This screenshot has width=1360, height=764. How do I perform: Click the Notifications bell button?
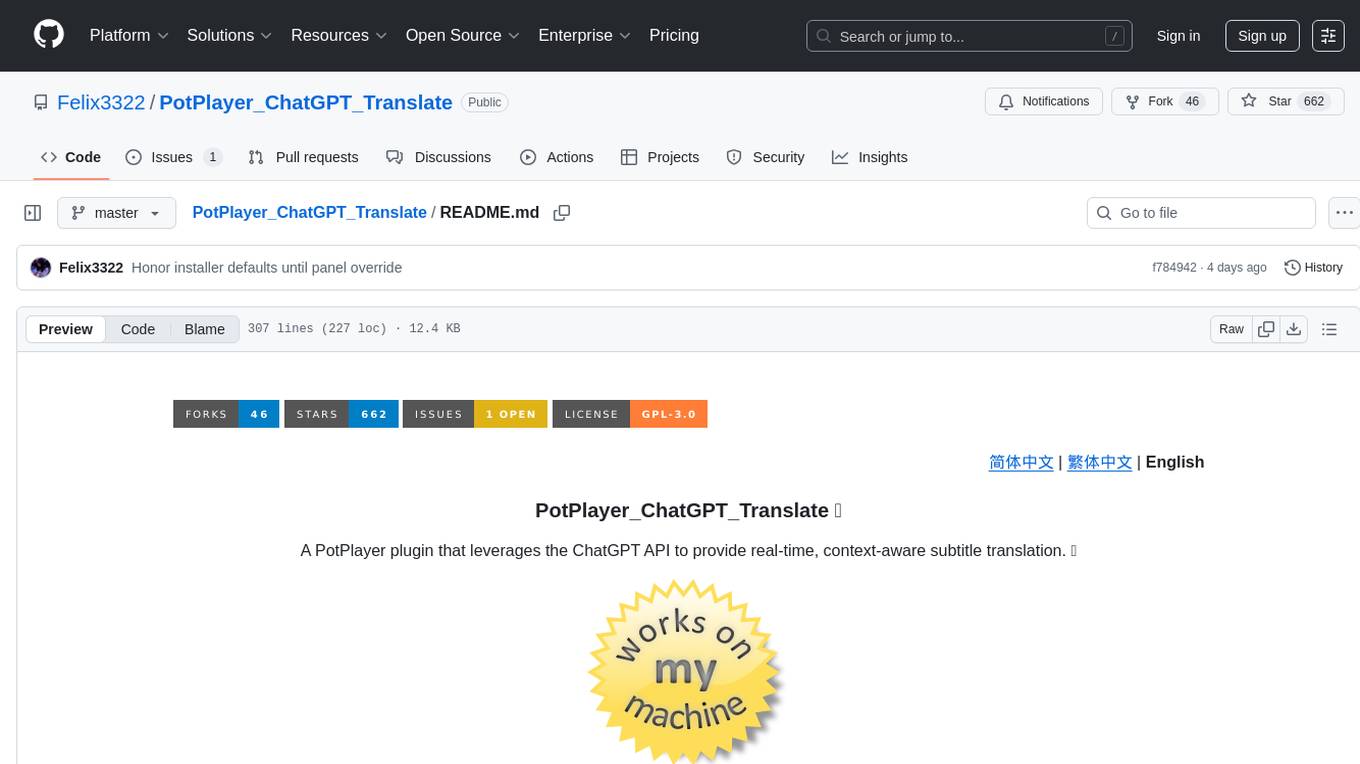(1044, 102)
